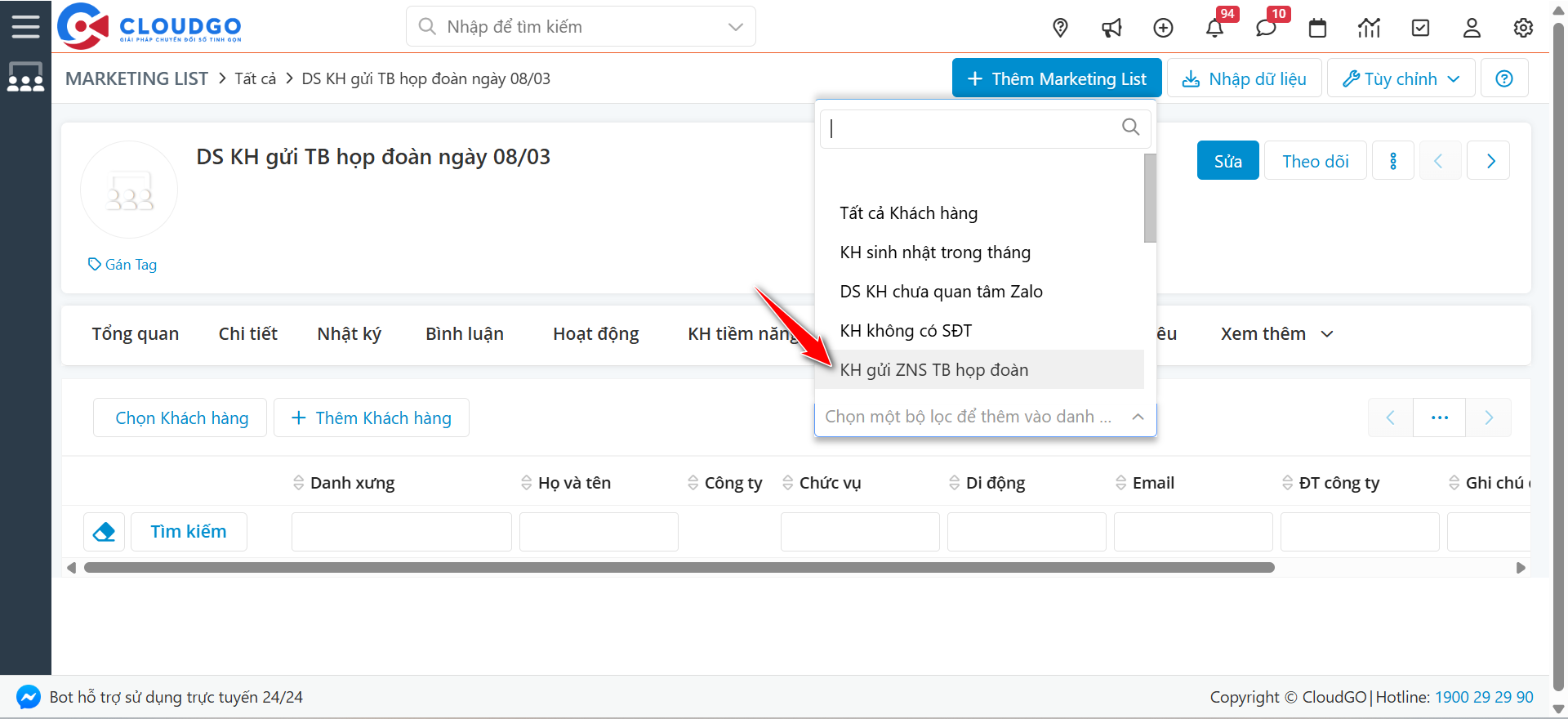This screenshot has width=1568, height=719.
Task: Click the Gán Tag link
Action: pyautogui.click(x=122, y=265)
